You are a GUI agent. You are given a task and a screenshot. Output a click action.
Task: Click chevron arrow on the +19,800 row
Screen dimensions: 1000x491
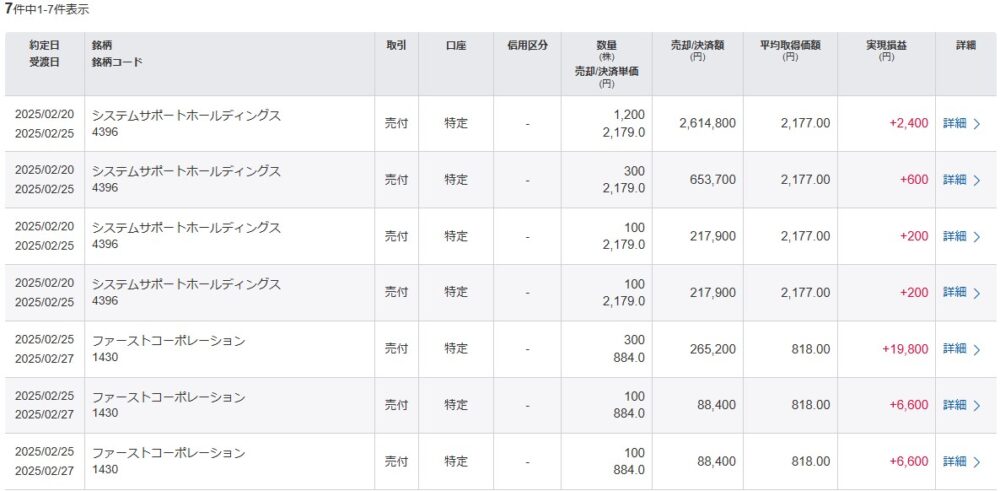[976, 349]
